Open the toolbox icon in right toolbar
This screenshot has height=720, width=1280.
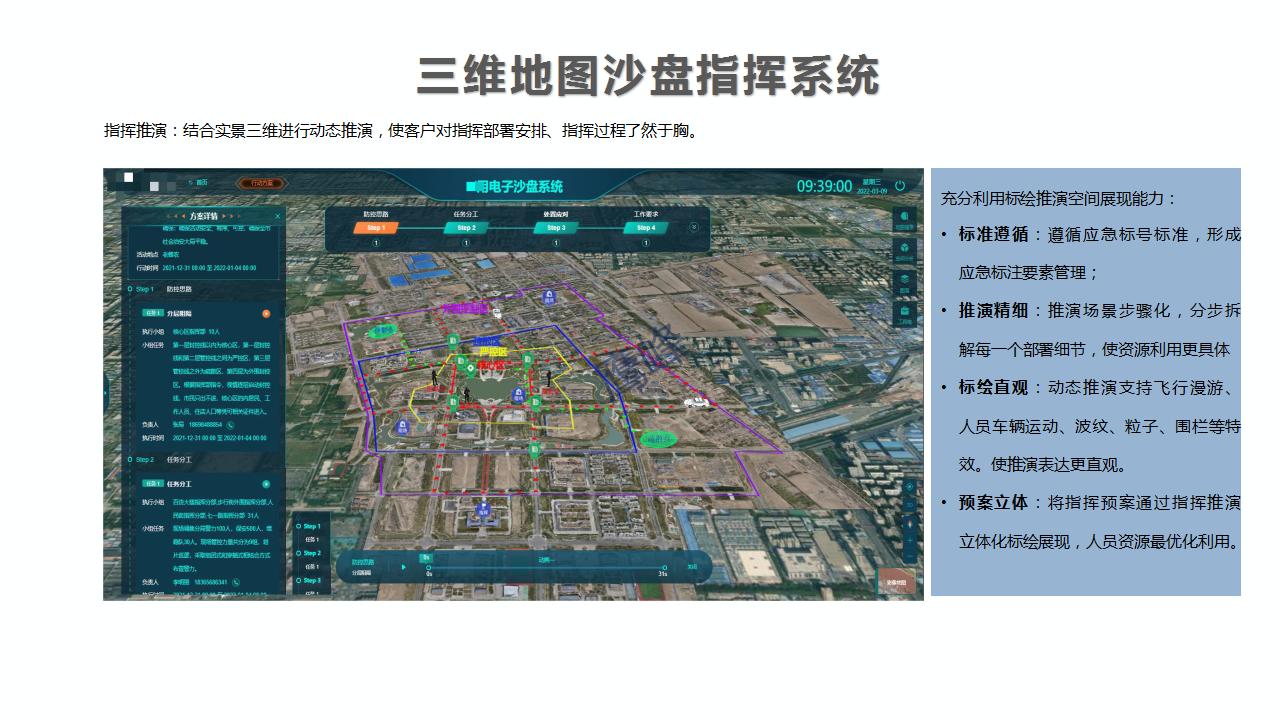904,314
